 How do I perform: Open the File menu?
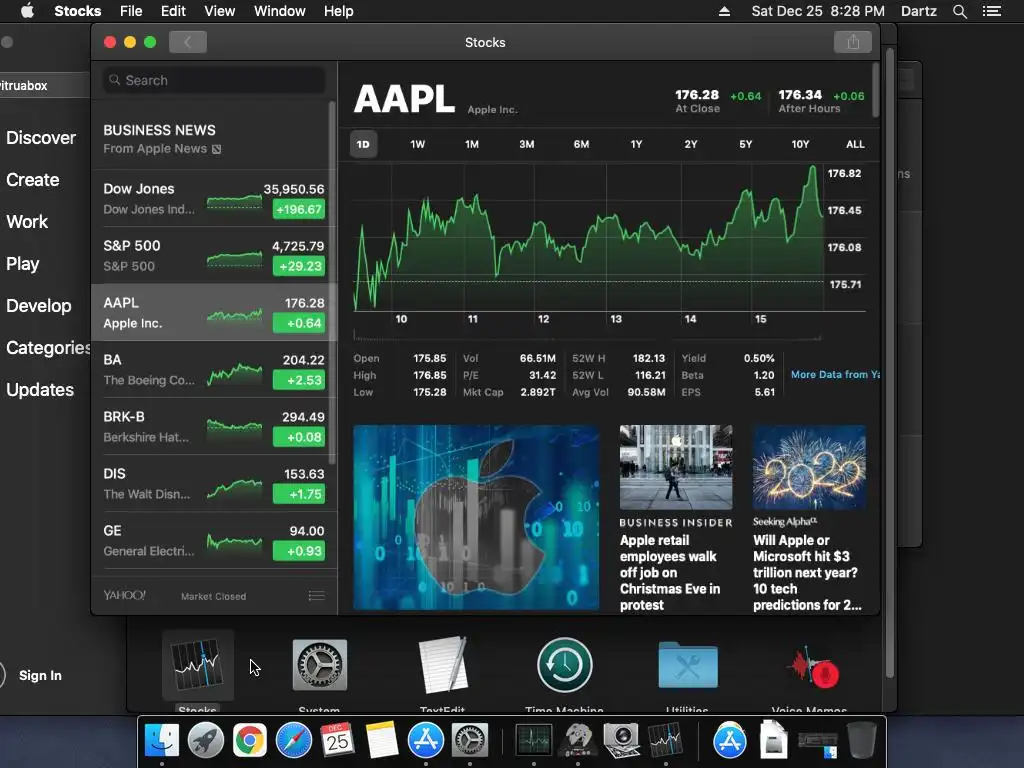click(x=131, y=11)
